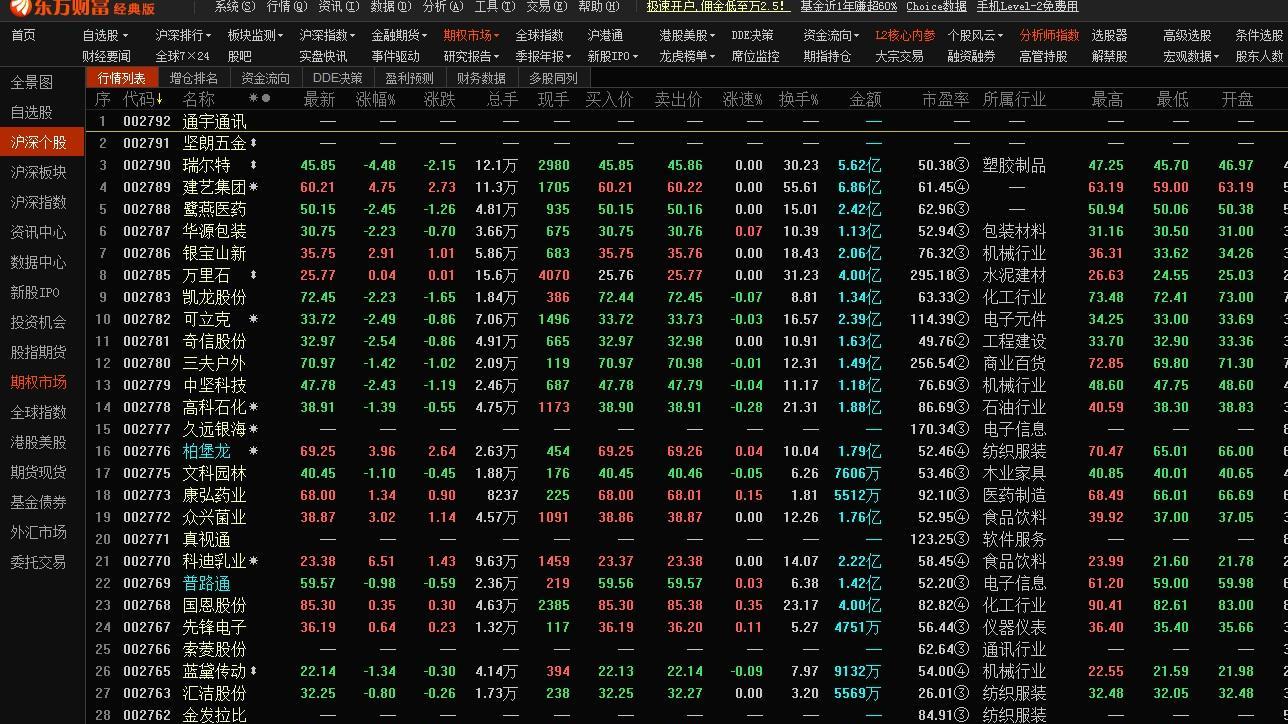
Task: Click the marker icon next to 瑞尔特
Action: pyautogui.click(x=253, y=165)
